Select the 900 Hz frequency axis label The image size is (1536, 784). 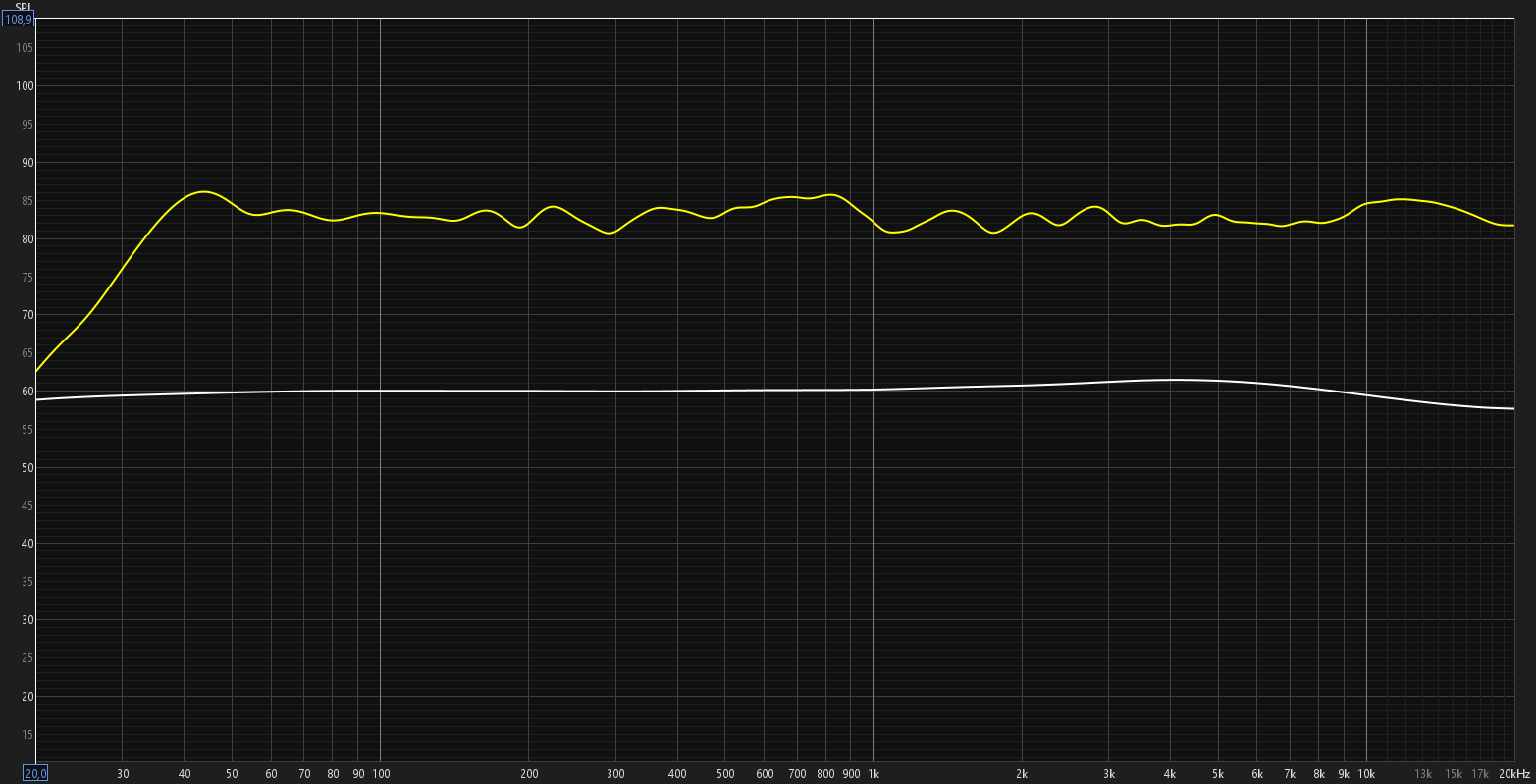851,774
